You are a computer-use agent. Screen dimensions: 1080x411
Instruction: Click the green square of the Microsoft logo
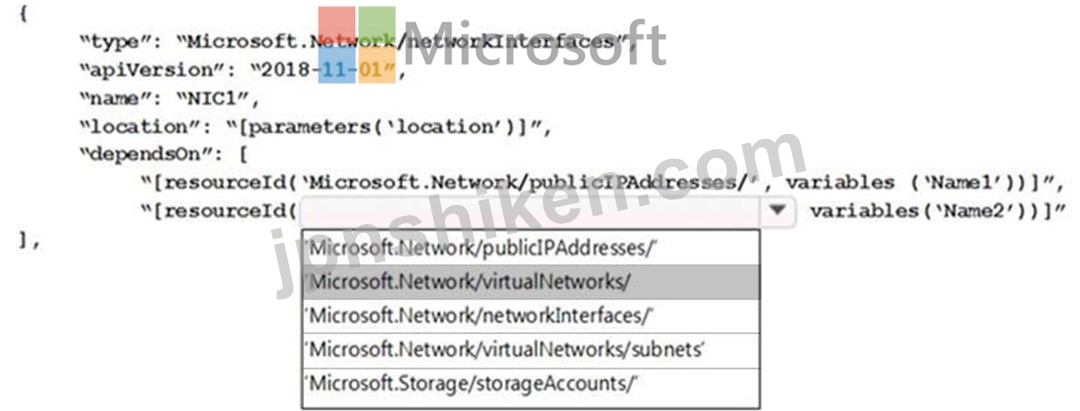[x=377, y=25]
